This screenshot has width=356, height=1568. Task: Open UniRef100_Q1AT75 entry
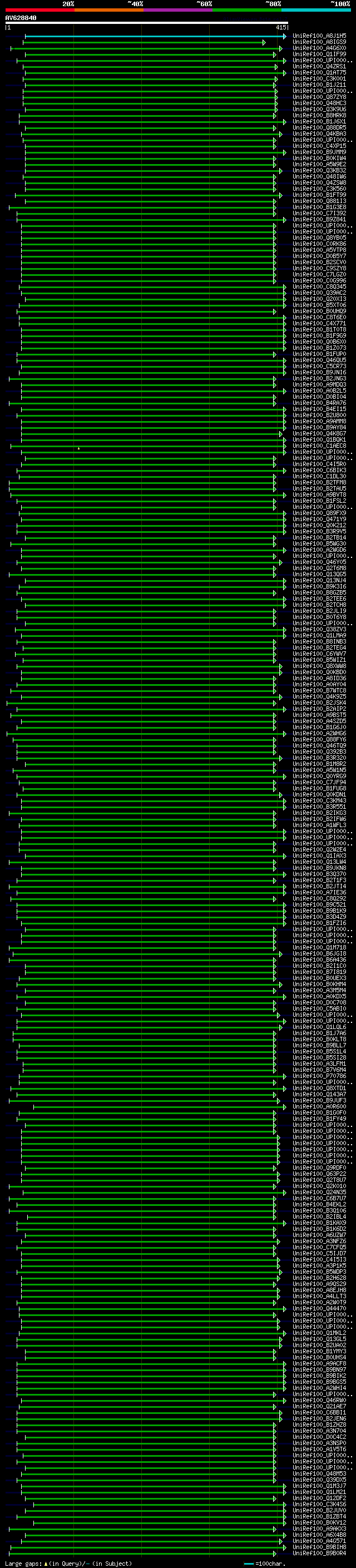pos(319,72)
